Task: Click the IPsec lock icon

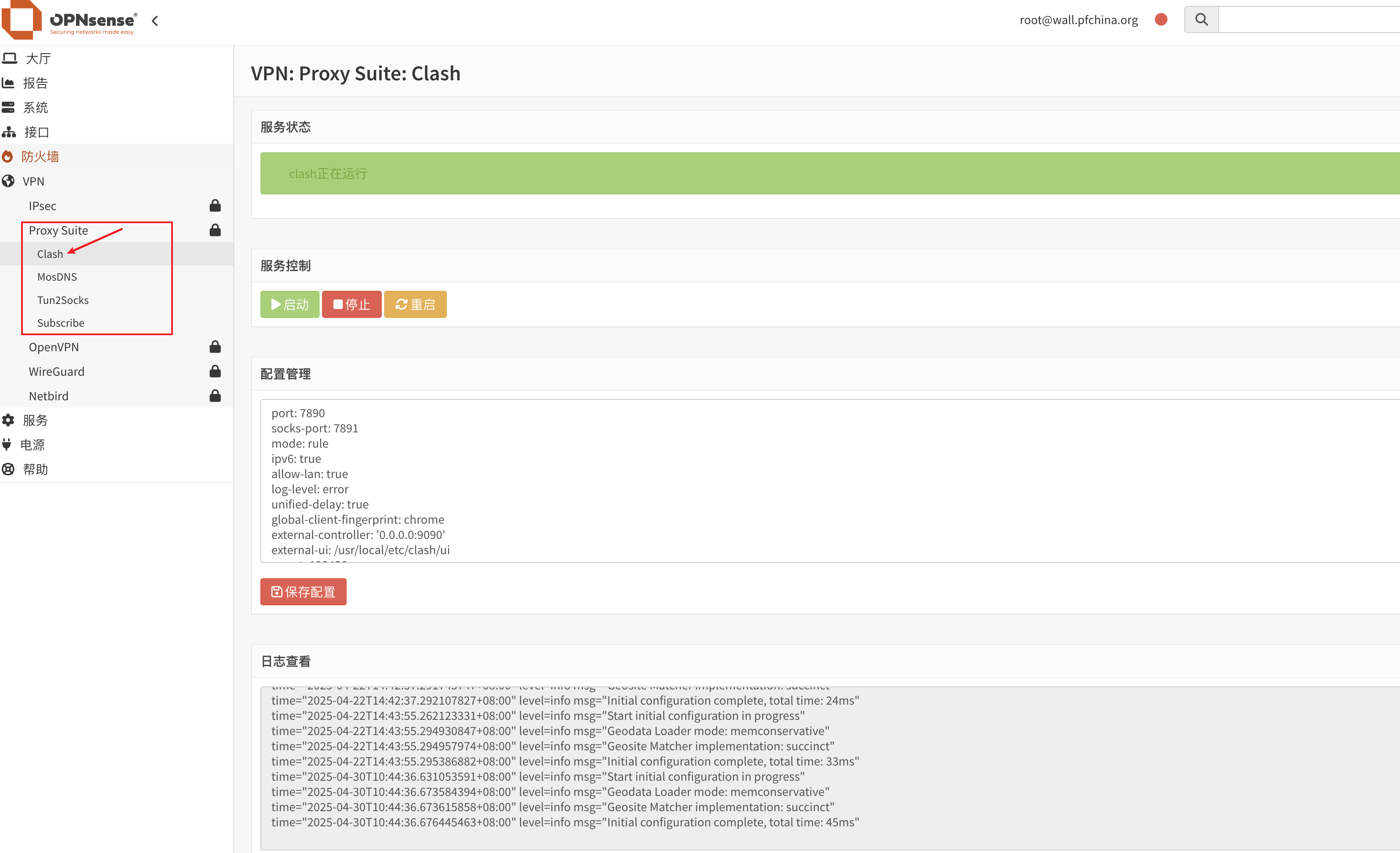Action: point(215,206)
